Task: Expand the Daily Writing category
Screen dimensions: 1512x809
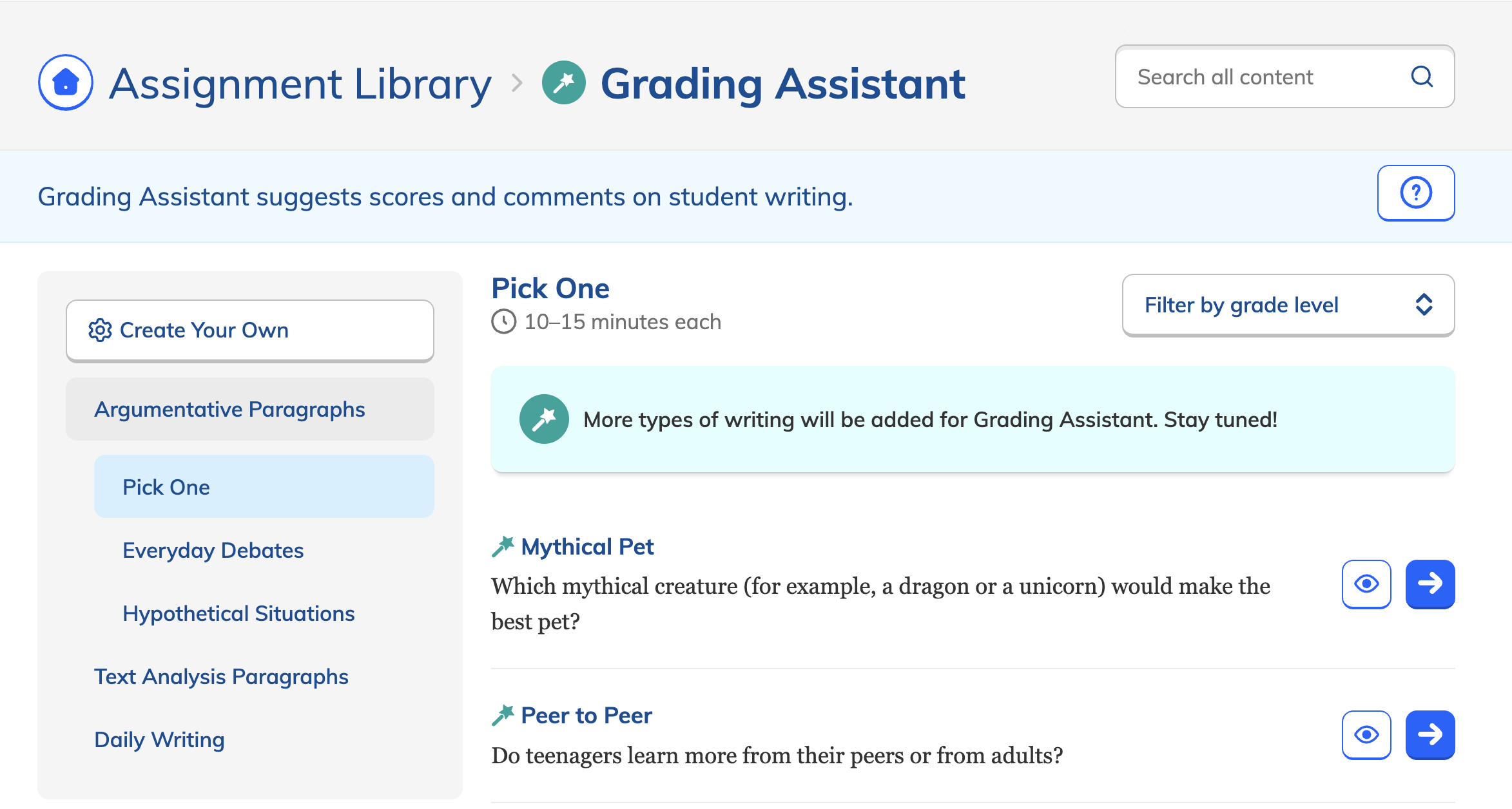Action: [159, 739]
